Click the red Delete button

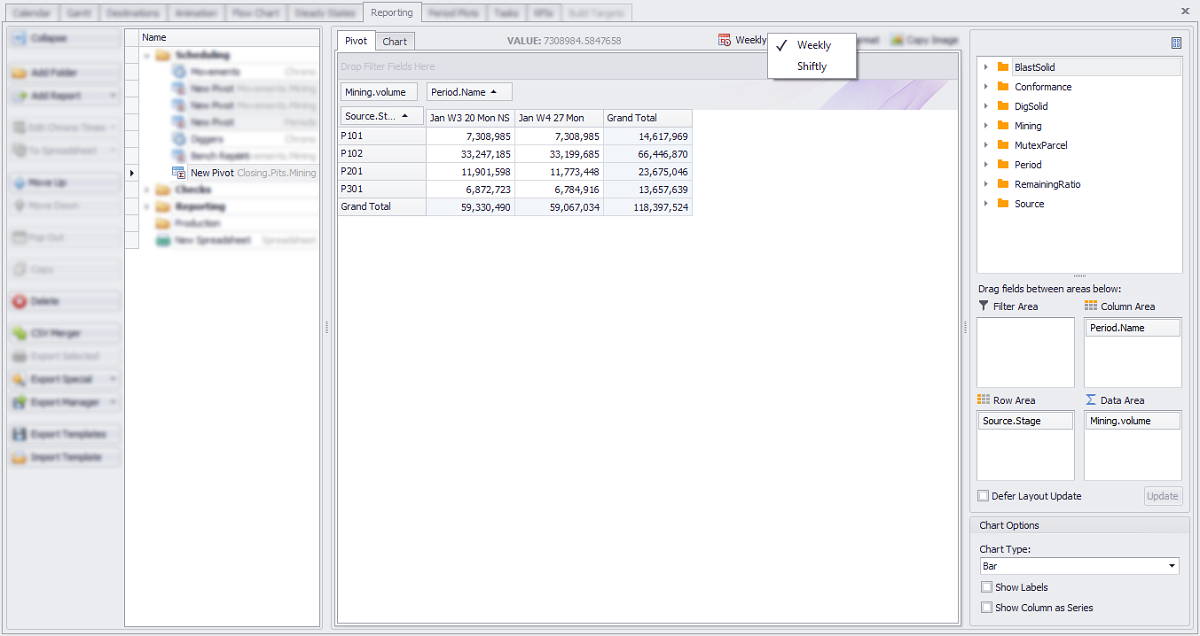(x=65, y=301)
